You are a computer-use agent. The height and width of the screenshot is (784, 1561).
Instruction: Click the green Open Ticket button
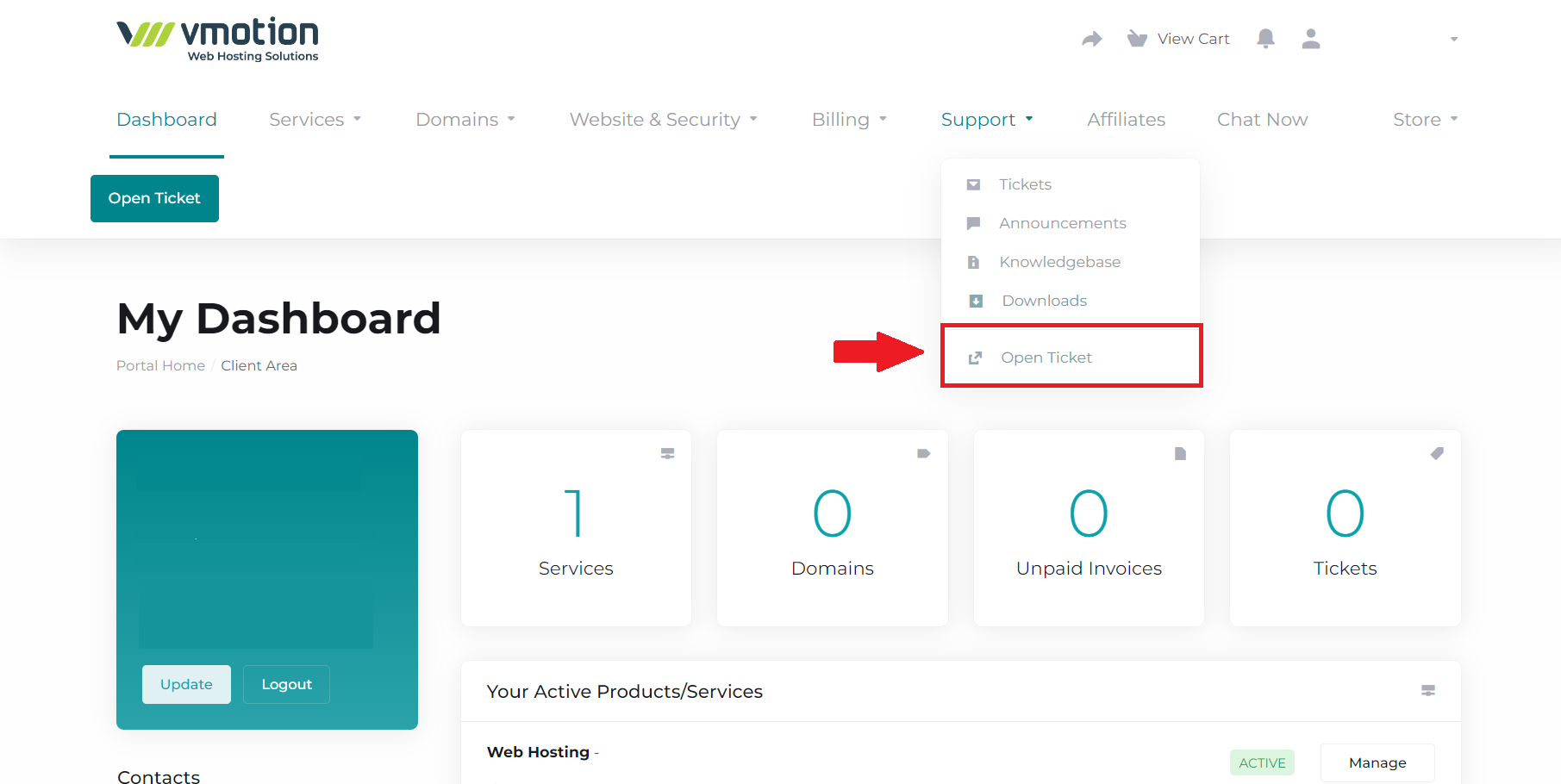(x=154, y=198)
